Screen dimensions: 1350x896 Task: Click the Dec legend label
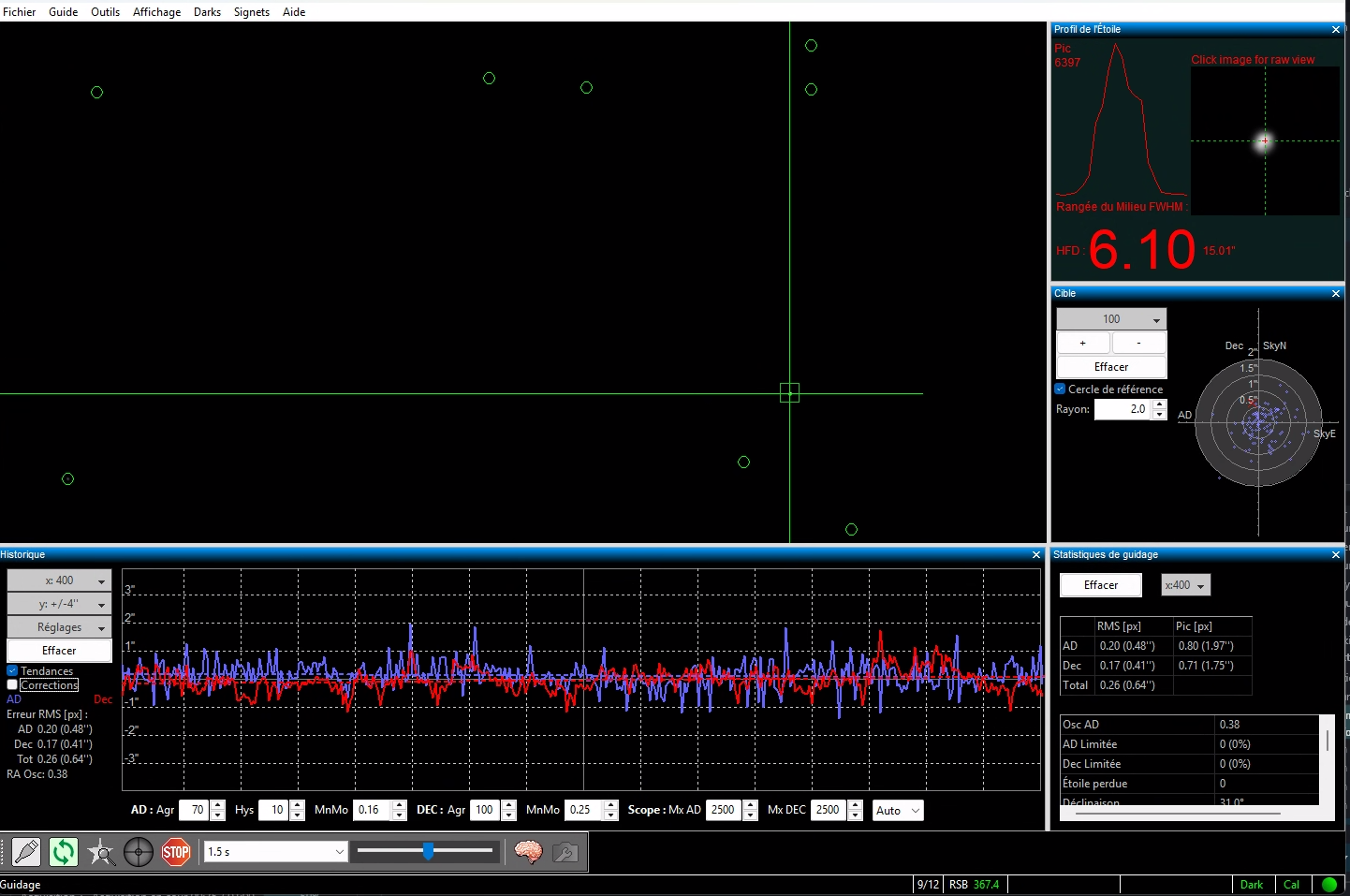pyautogui.click(x=103, y=699)
